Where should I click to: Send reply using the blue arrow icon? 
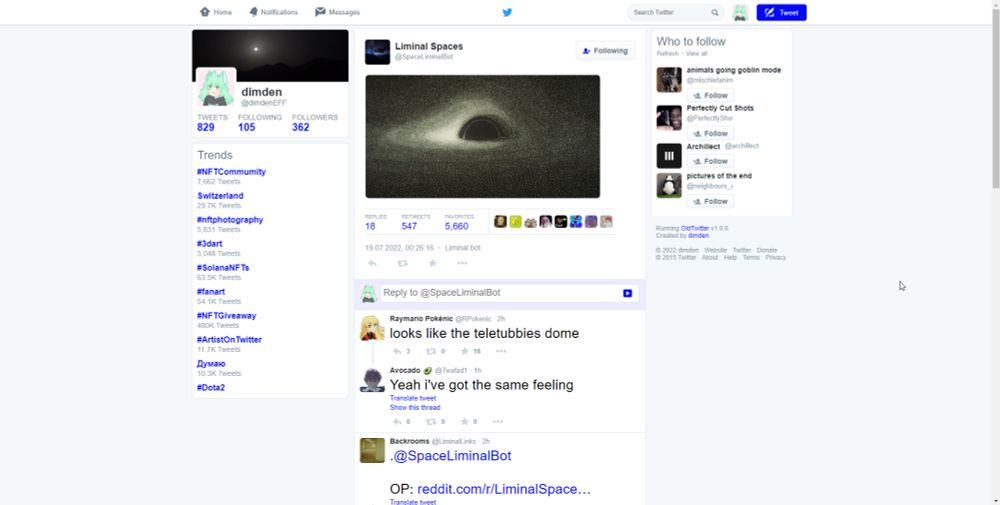(x=628, y=293)
